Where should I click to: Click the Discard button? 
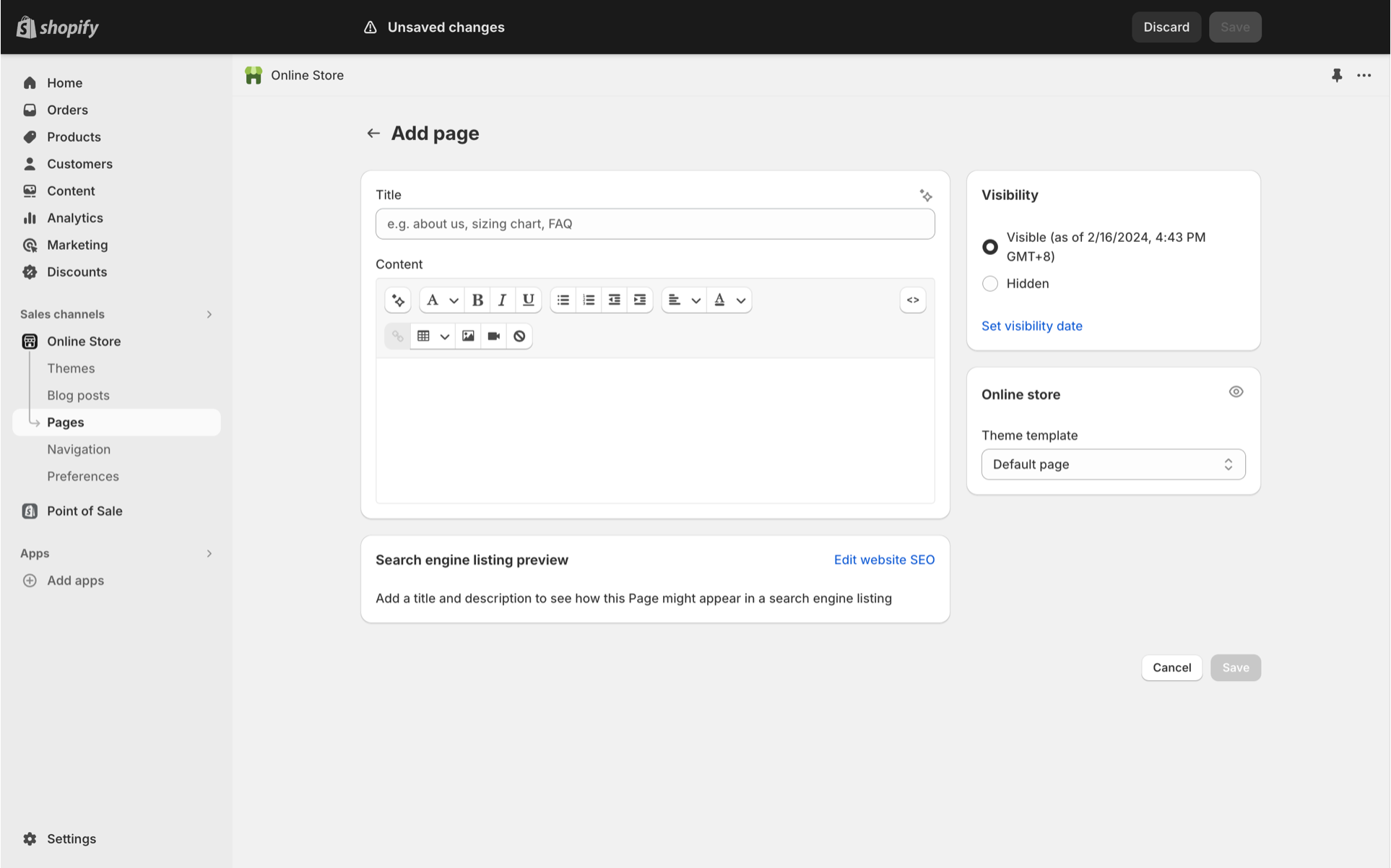tap(1166, 27)
